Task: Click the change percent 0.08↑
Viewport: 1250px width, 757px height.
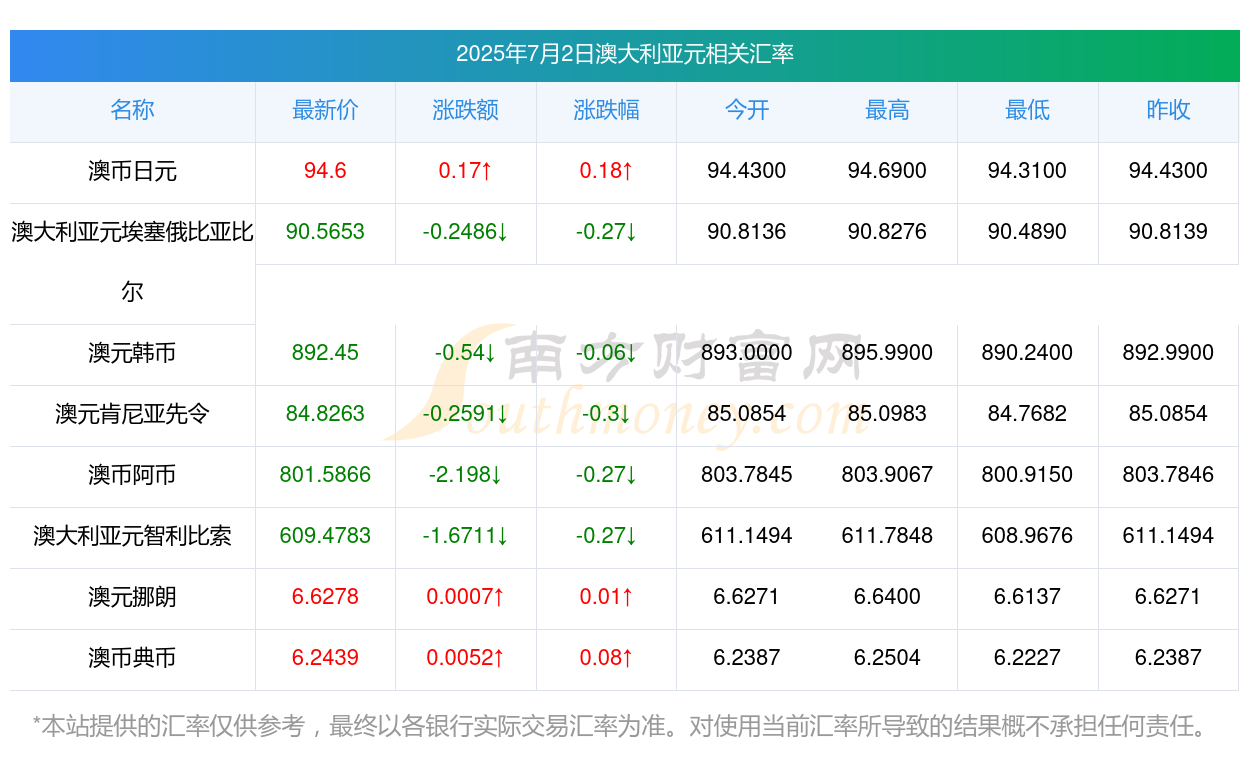Action: click(606, 658)
